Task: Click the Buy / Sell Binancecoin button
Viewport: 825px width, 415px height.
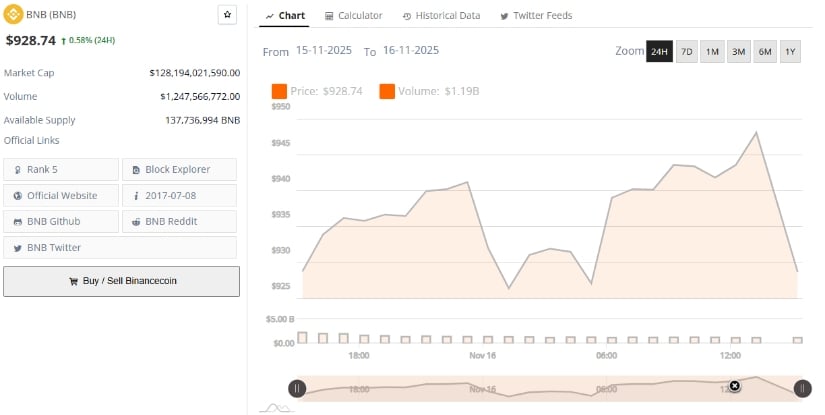Action: coord(121,281)
